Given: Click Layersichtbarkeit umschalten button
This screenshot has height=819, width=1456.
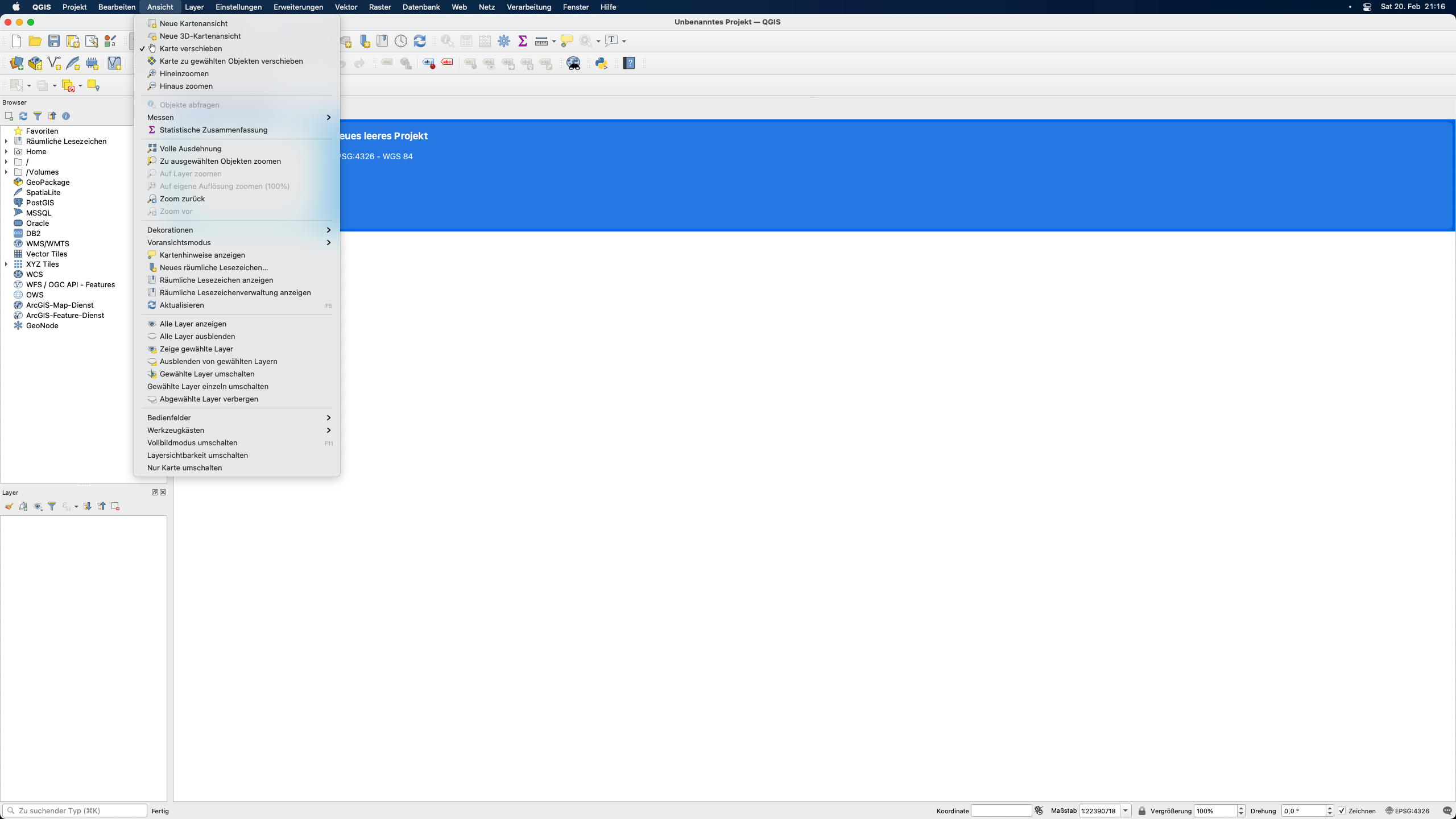Looking at the screenshot, I should click(x=197, y=455).
